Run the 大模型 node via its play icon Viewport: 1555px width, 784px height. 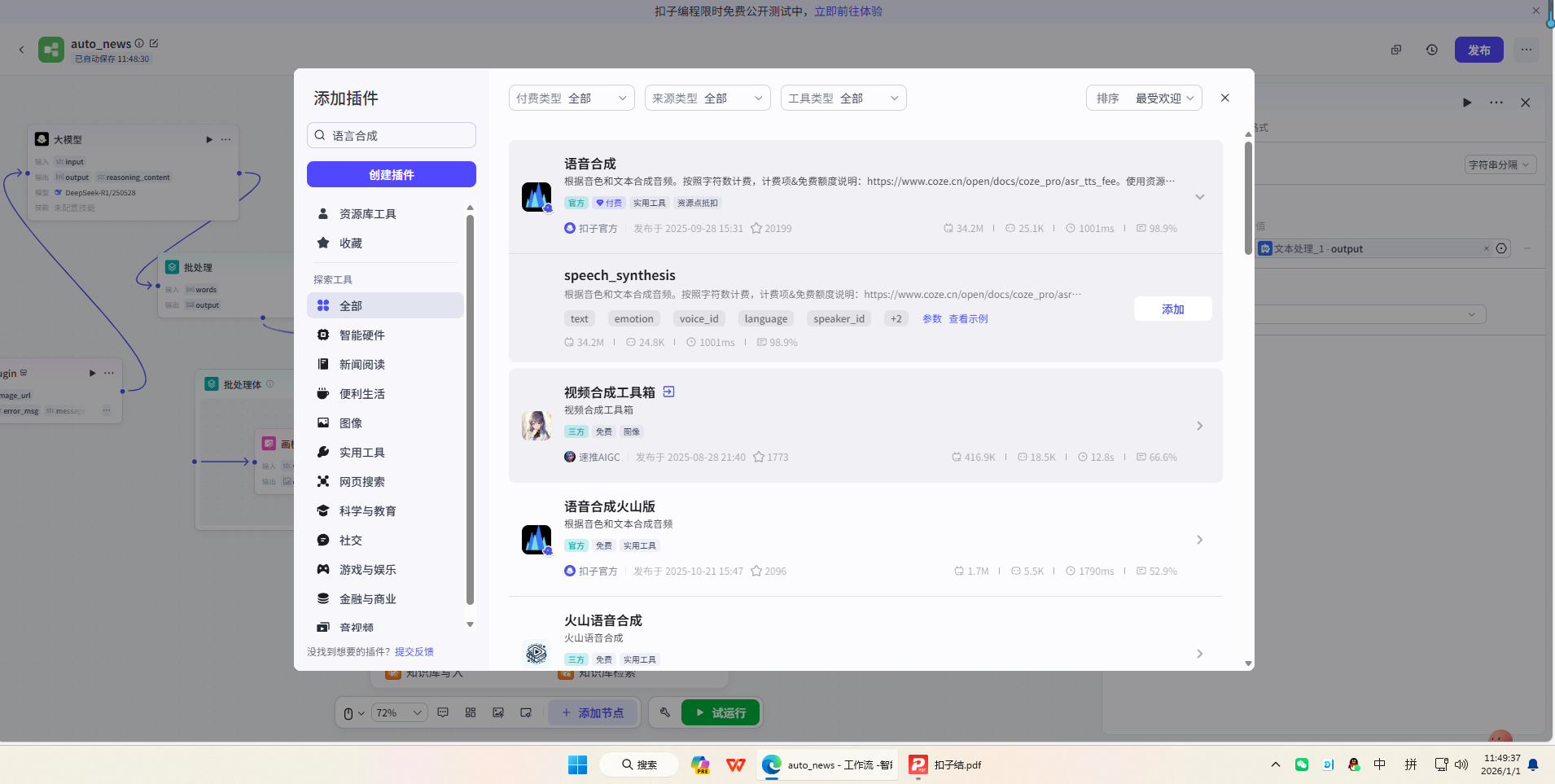[x=208, y=139]
